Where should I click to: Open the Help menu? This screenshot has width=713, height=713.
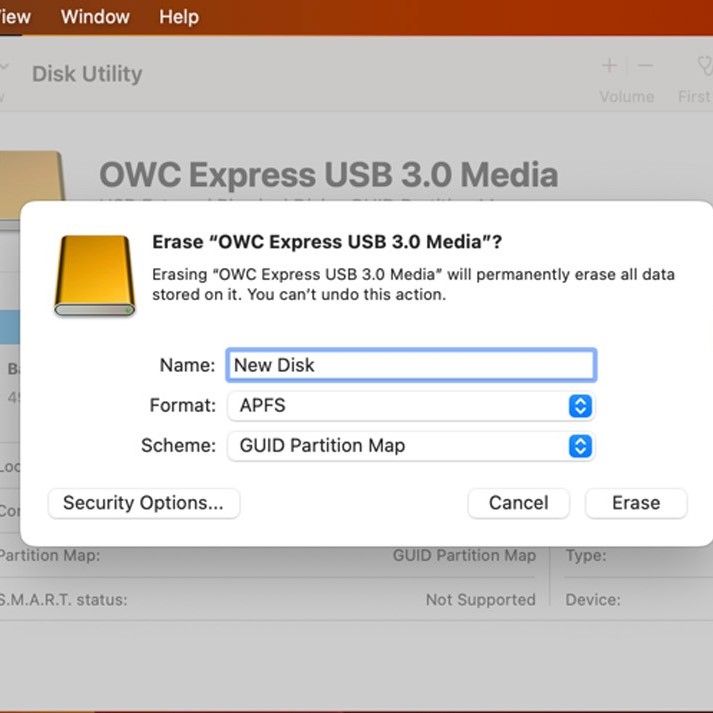[179, 17]
